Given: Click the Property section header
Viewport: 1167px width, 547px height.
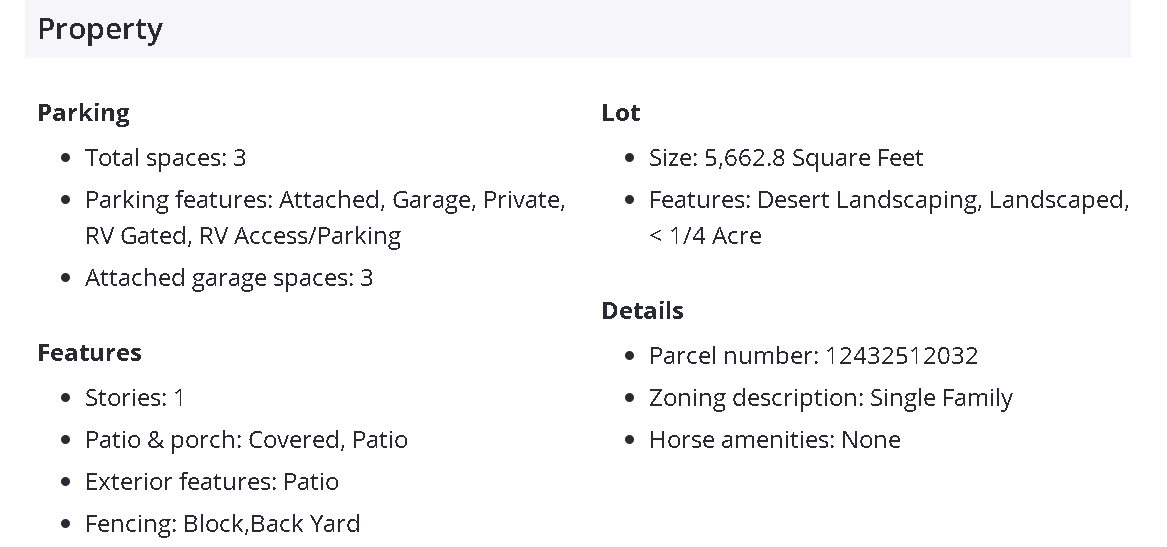Looking at the screenshot, I should tap(100, 30).
